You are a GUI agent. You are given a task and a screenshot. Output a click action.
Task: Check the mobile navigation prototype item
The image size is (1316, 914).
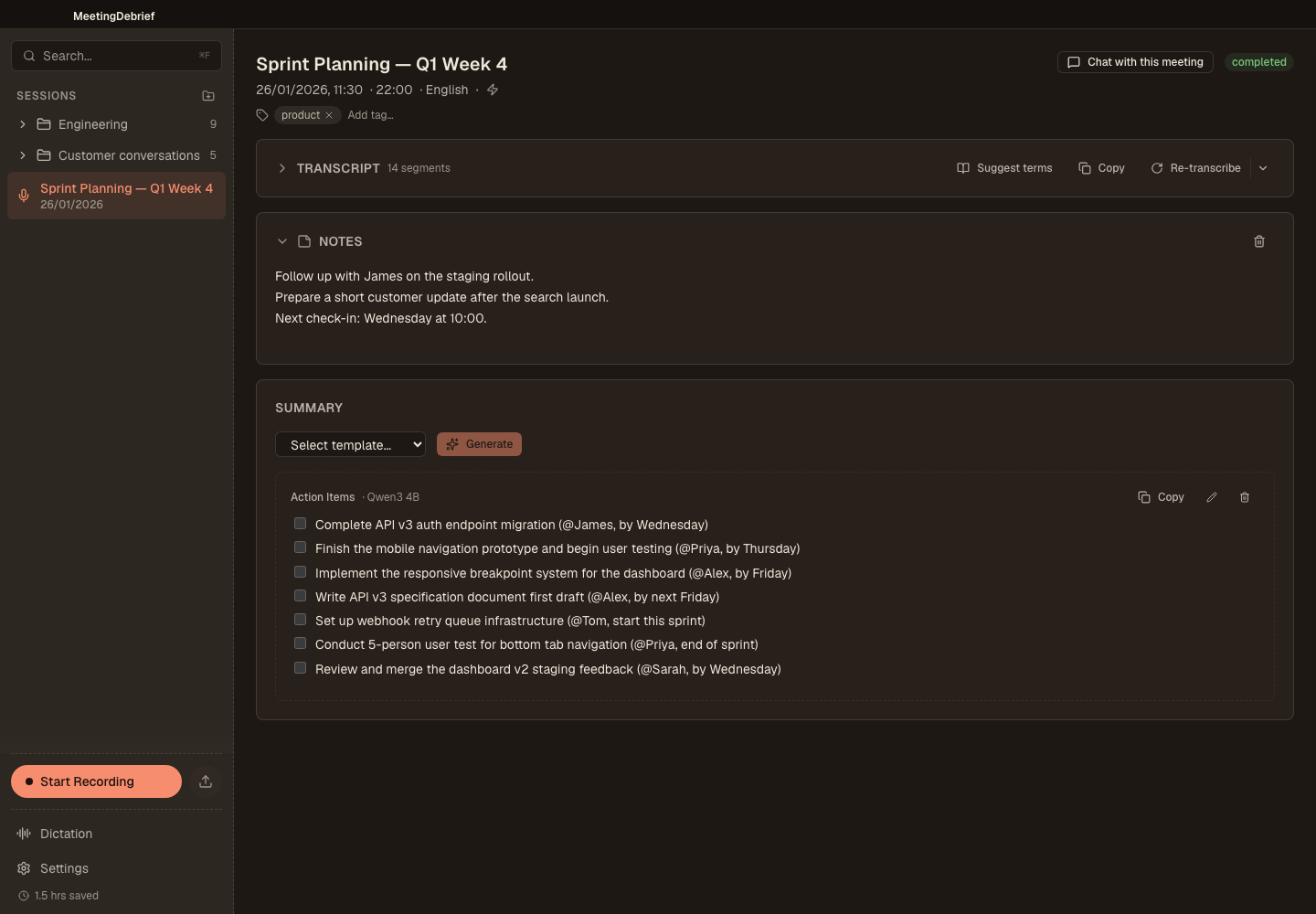click(x=300, y=547)
